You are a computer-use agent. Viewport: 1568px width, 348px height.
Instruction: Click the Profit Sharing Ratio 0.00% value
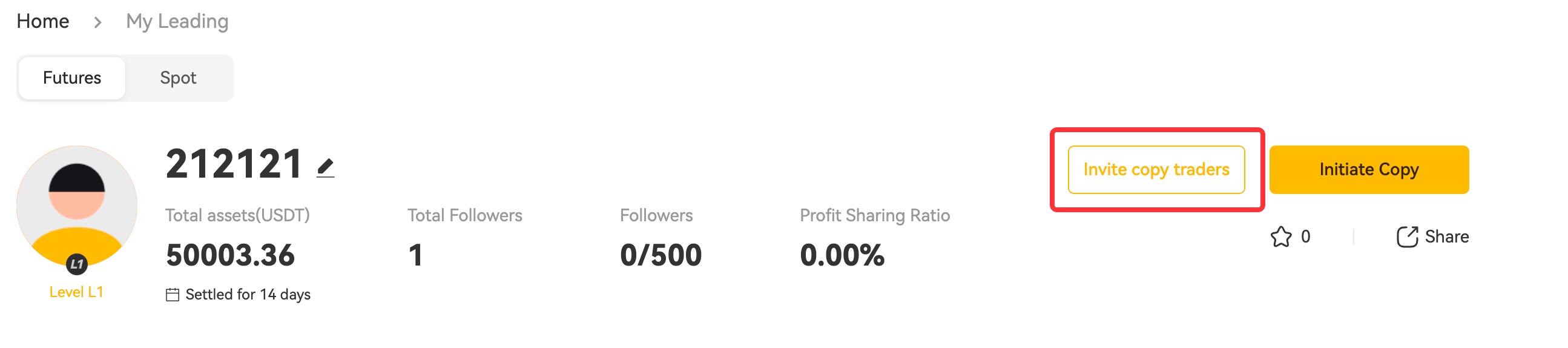[x=842, y=255]
